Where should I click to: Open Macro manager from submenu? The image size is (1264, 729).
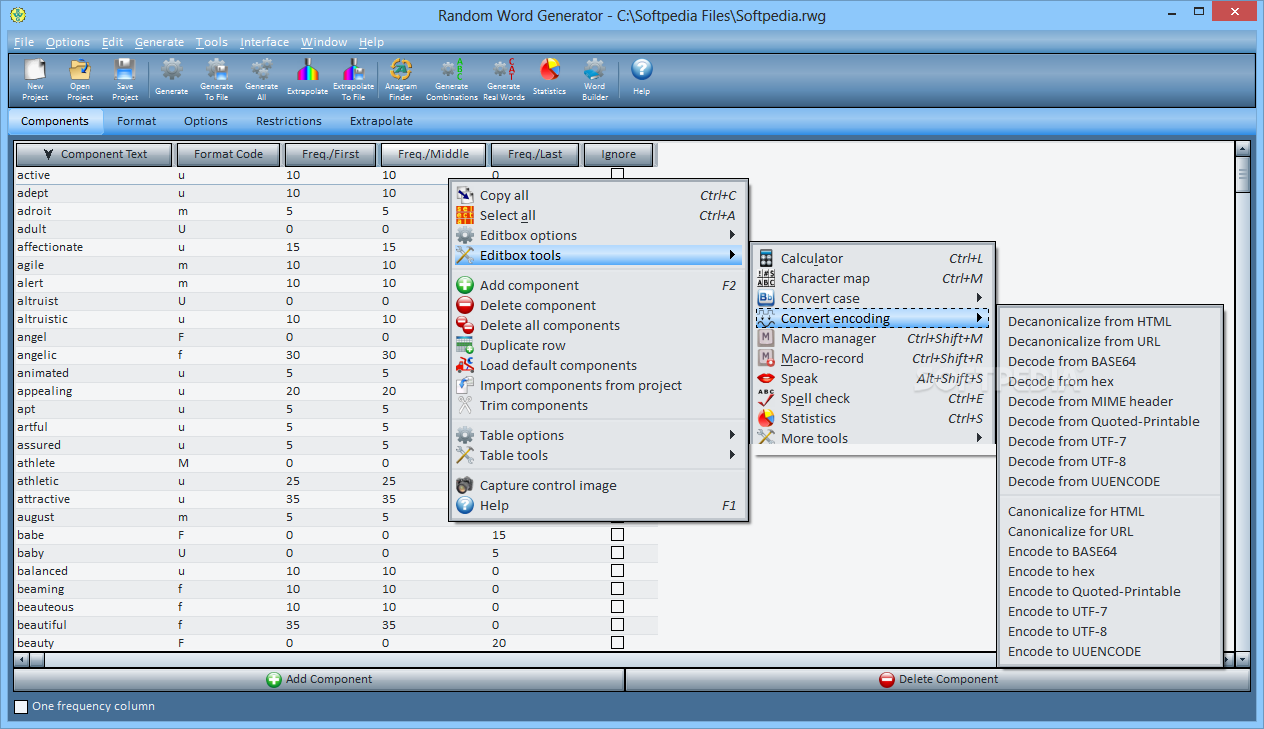pyautogui.click(x=872, y=338)
